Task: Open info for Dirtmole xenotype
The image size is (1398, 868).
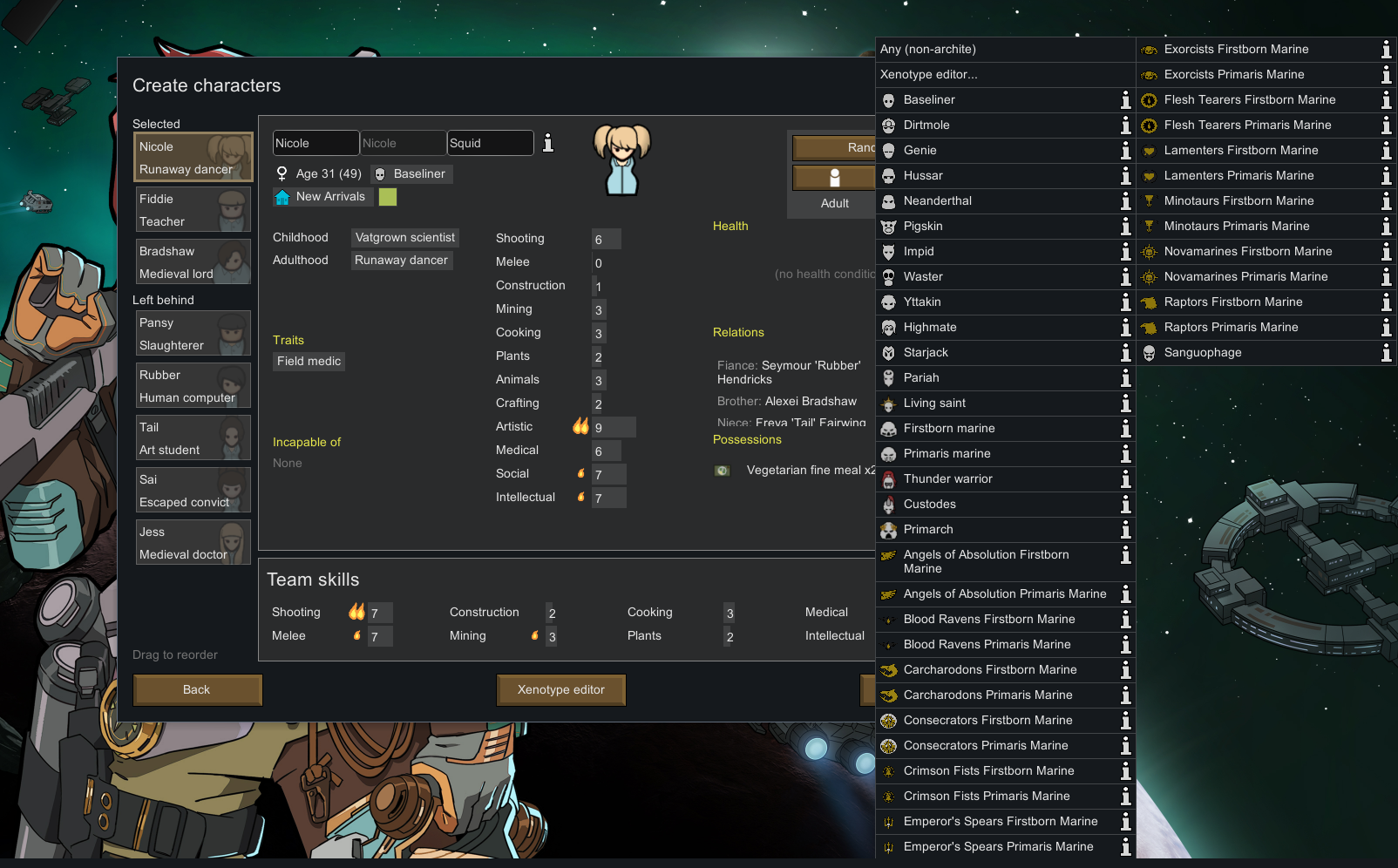Action: coord(1125,125)
